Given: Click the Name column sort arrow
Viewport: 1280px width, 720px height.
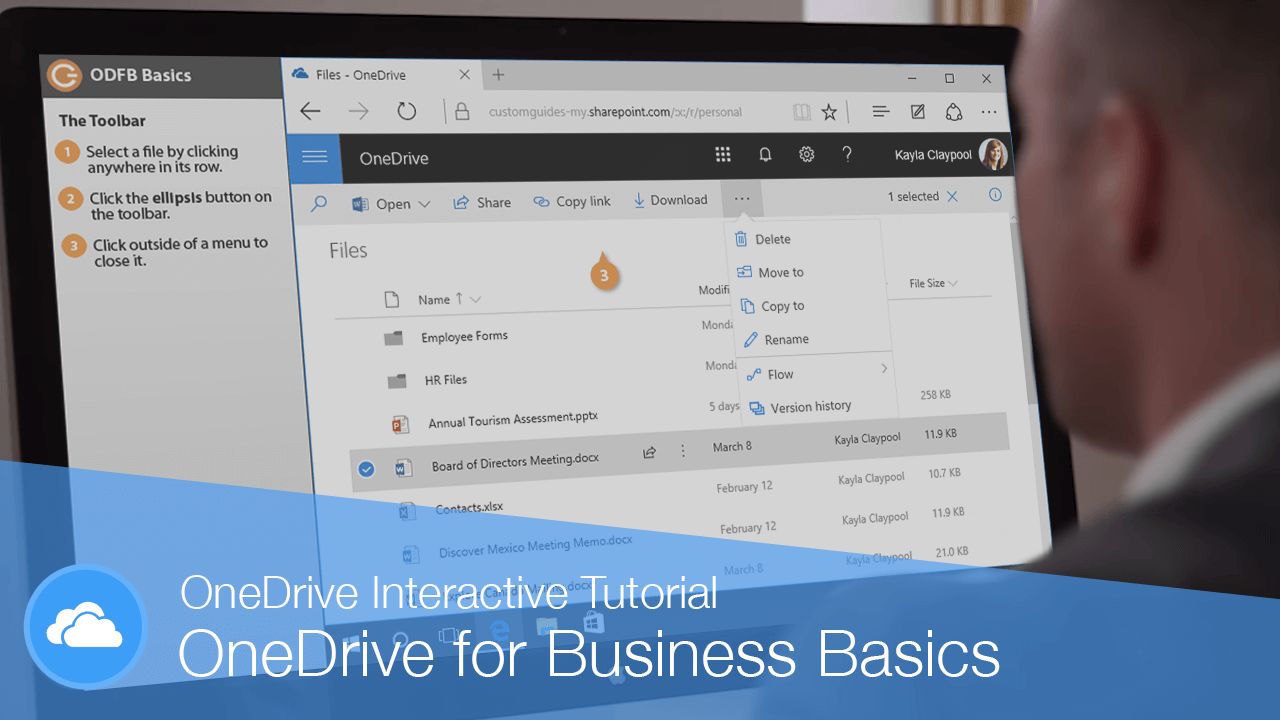Looking at the screenshot, I should pos(459,298).
